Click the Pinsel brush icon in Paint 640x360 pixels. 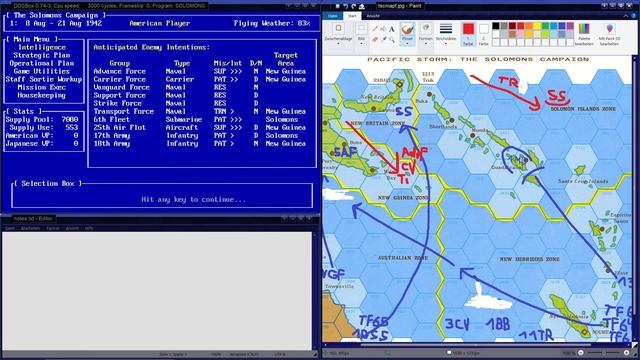407,29
